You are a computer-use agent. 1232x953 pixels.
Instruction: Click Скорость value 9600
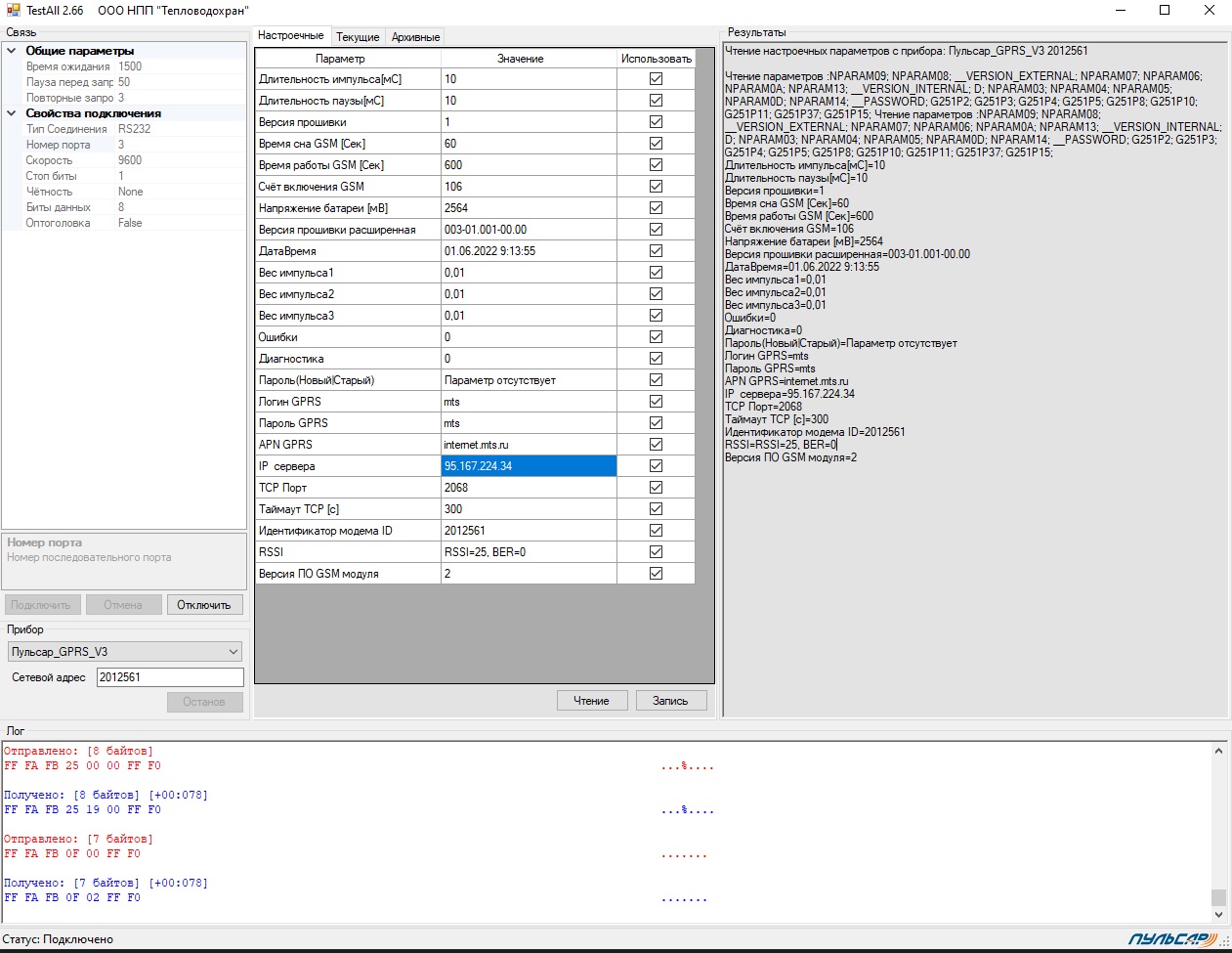[181, 160]
